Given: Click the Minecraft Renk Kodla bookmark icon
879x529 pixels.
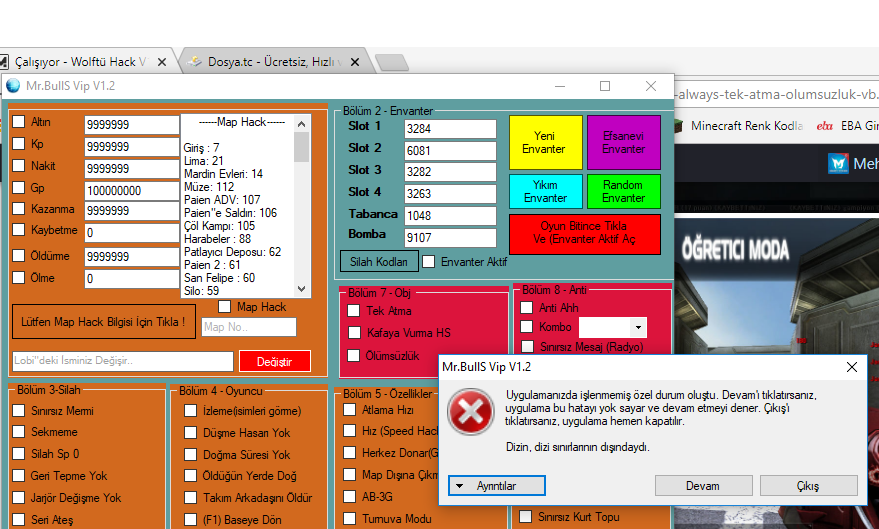Looking at the screenshot, I should 679,126.
